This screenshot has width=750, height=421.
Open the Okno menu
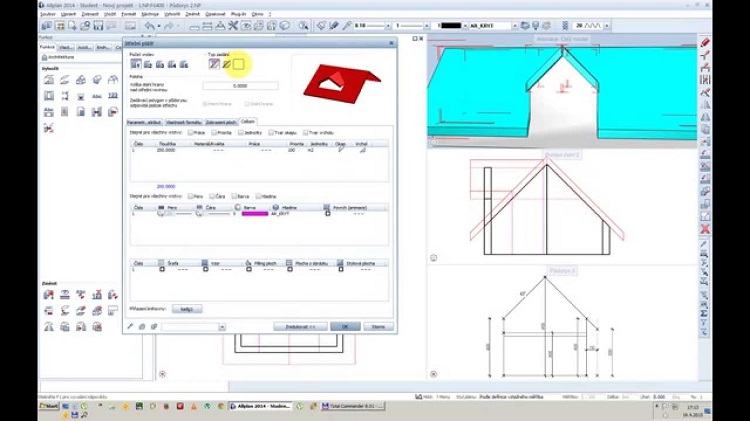pyautogui.click(x=257, y=14)
